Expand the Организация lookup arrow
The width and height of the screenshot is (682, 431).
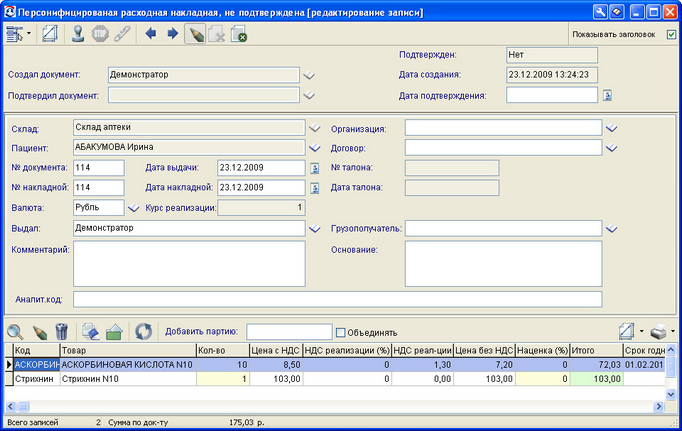(612, 128)
